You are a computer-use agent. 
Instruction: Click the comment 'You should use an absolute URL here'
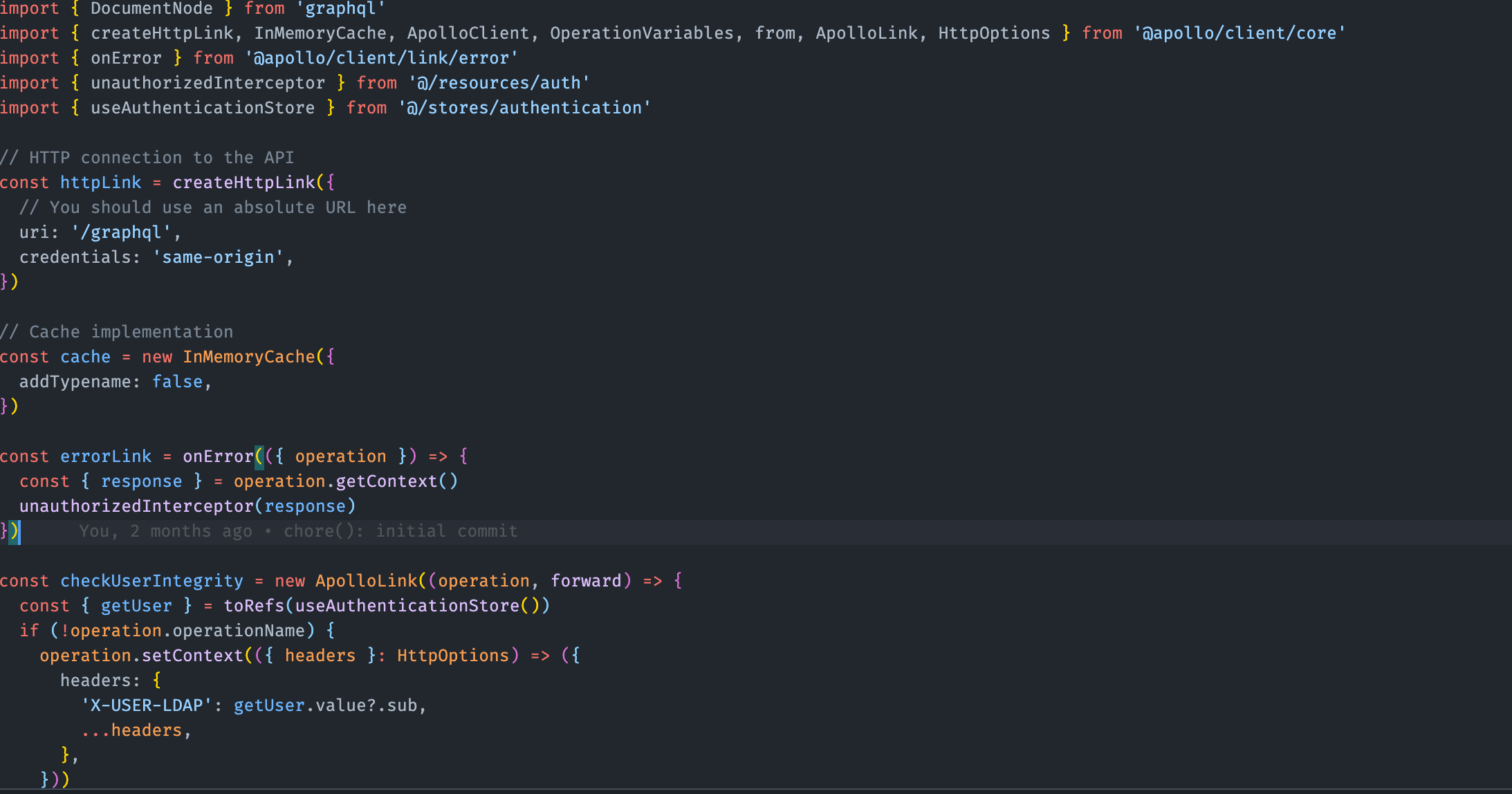pos(213,207)
